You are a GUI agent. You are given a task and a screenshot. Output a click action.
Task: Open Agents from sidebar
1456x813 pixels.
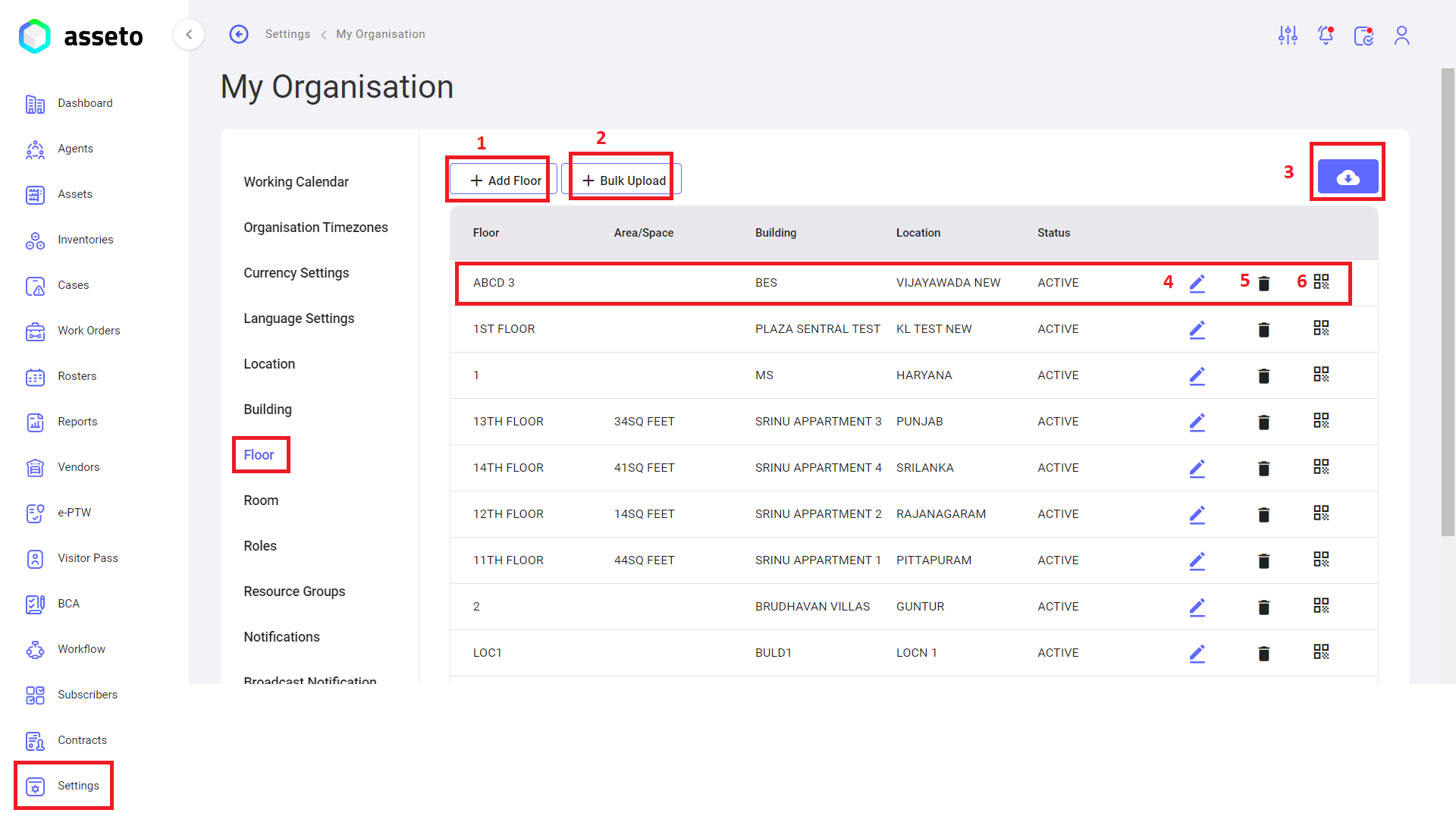click(59, 149)
